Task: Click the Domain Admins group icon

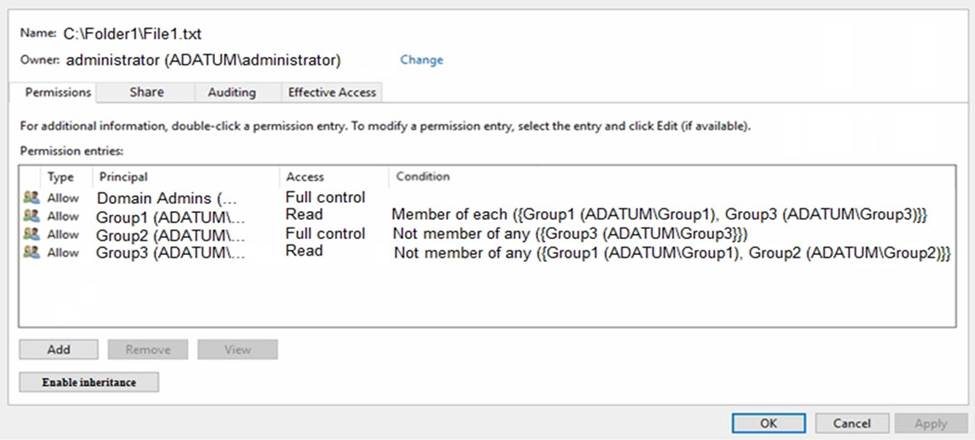Action: coord(31,198)
